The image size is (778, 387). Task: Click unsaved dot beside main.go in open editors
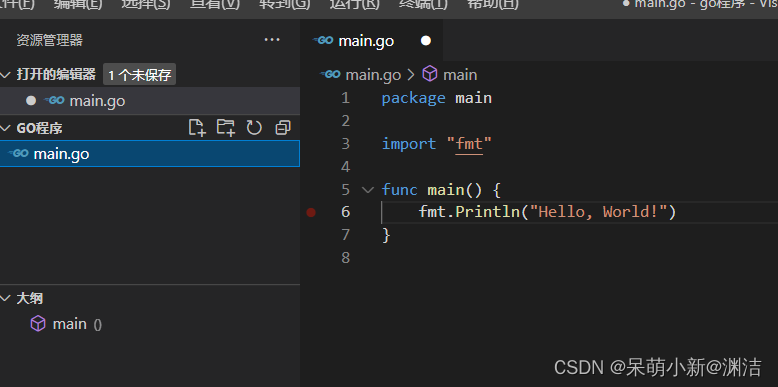click(31, 101)
